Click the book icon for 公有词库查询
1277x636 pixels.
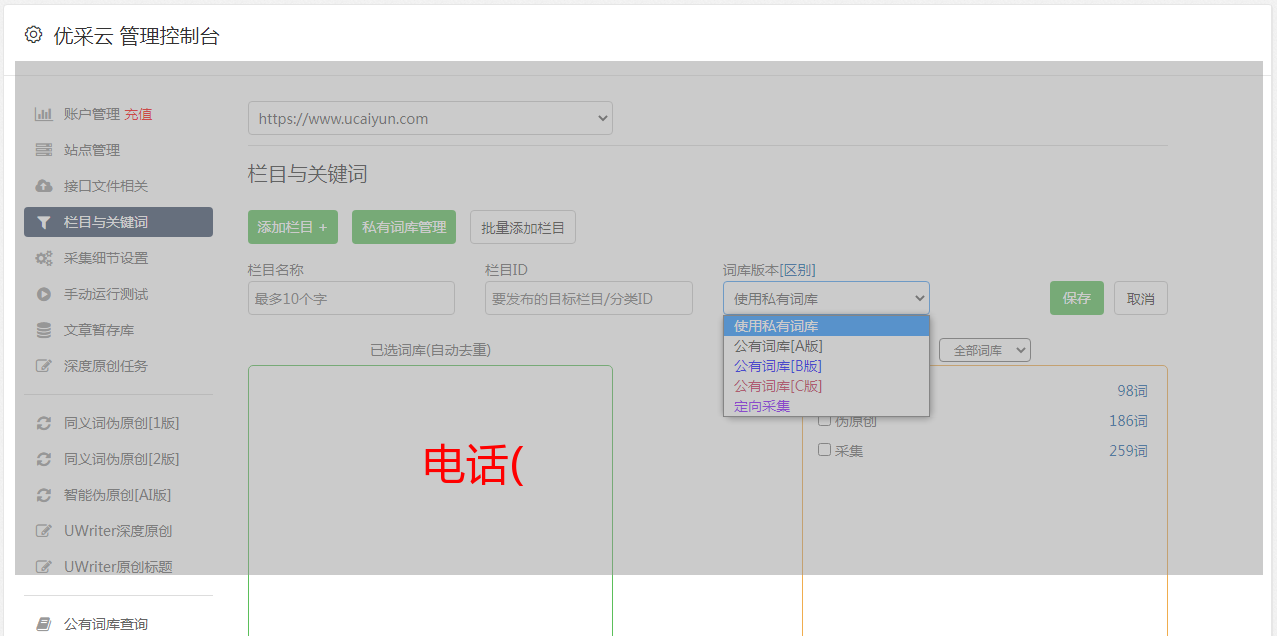43,624
